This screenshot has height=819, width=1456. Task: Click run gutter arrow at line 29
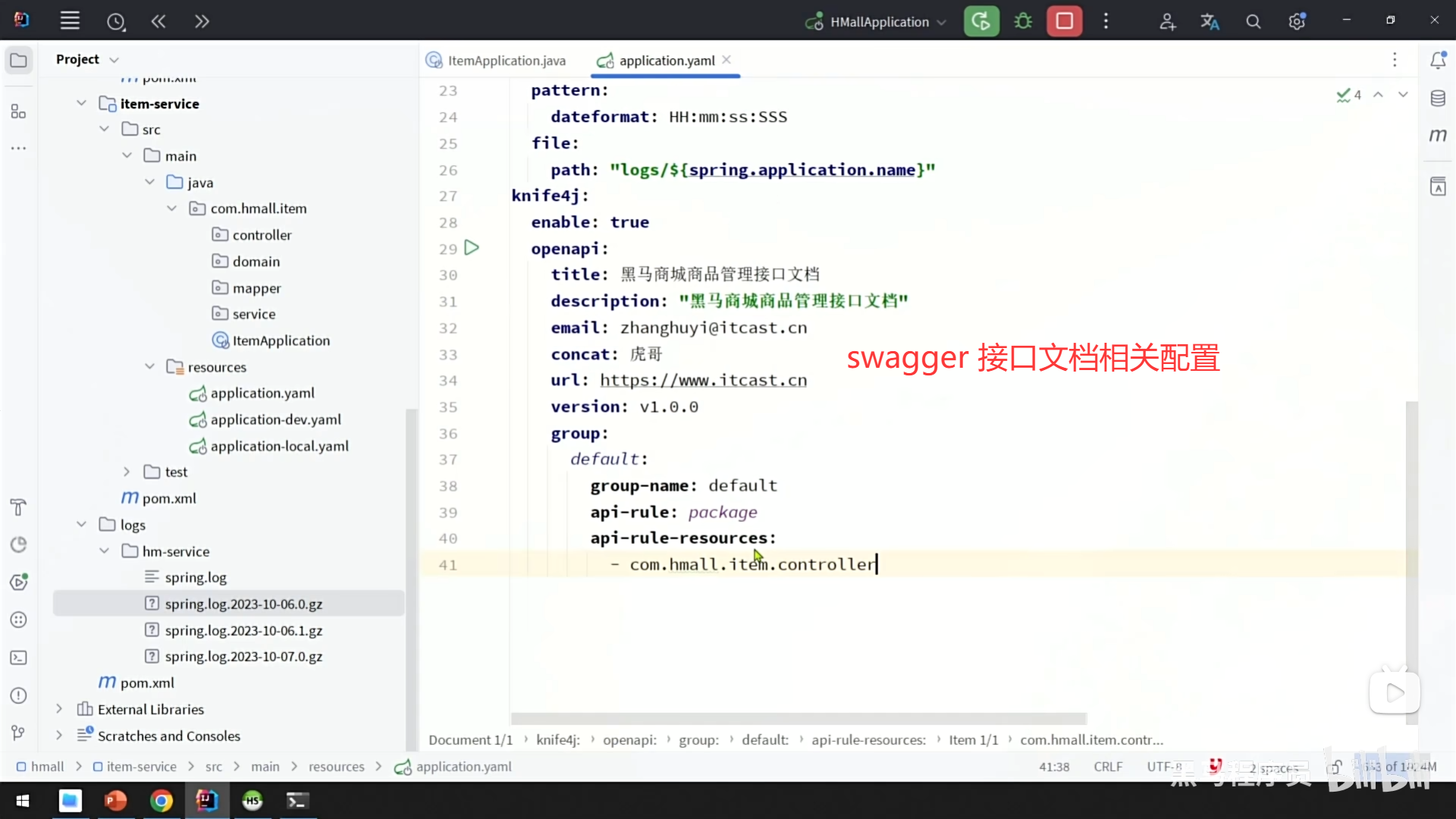click(x=472, y=248)
